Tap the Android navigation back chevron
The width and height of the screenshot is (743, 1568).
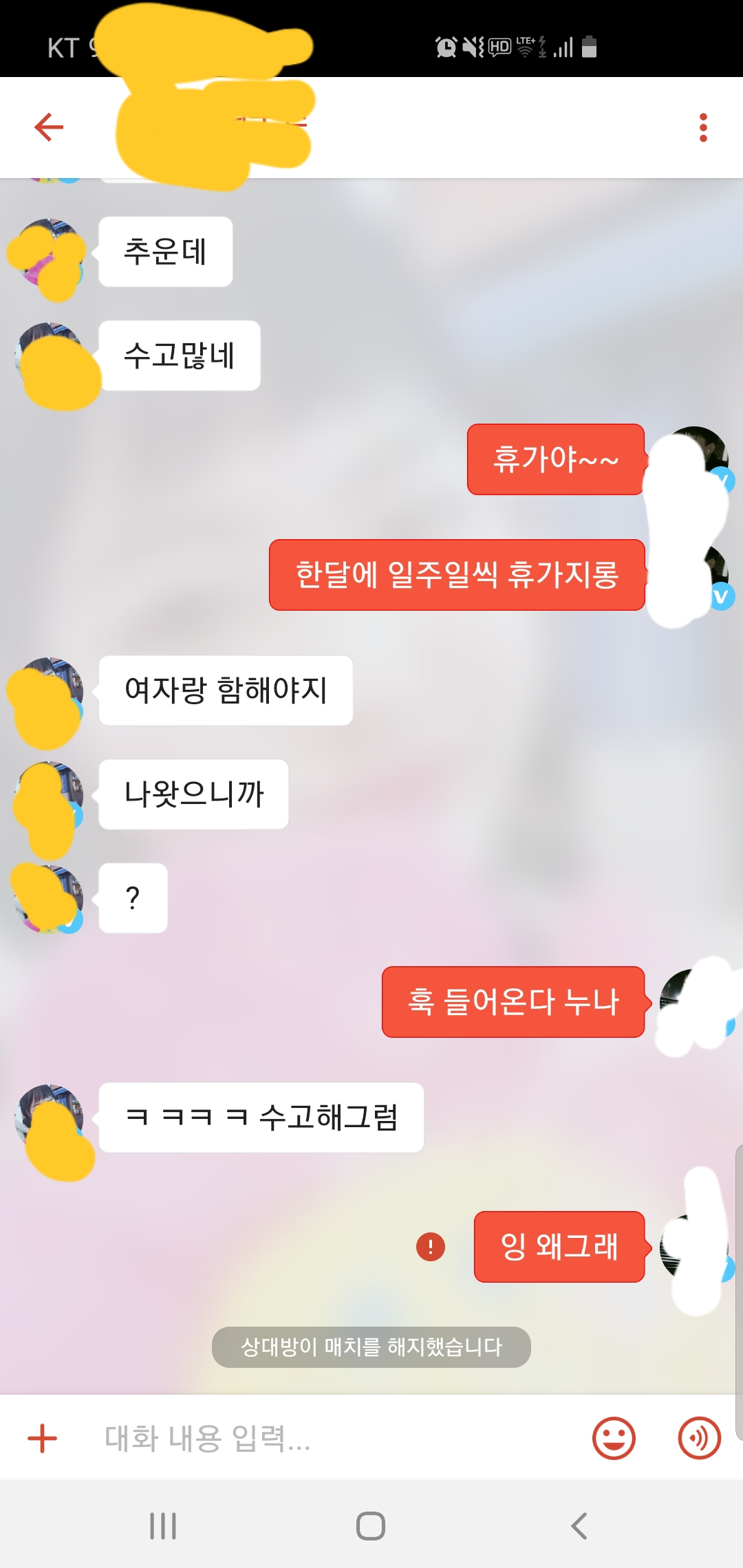(x=579, y=1526)
